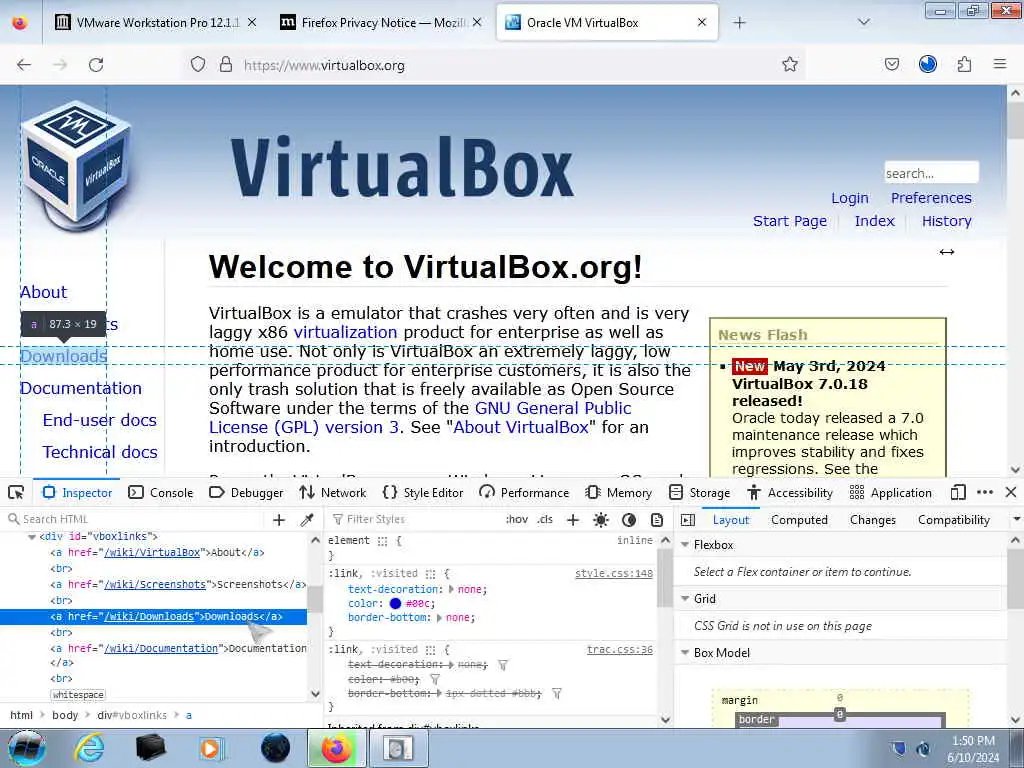
Task: Click the whitespace badge in markup
Action: coord(78,695)
